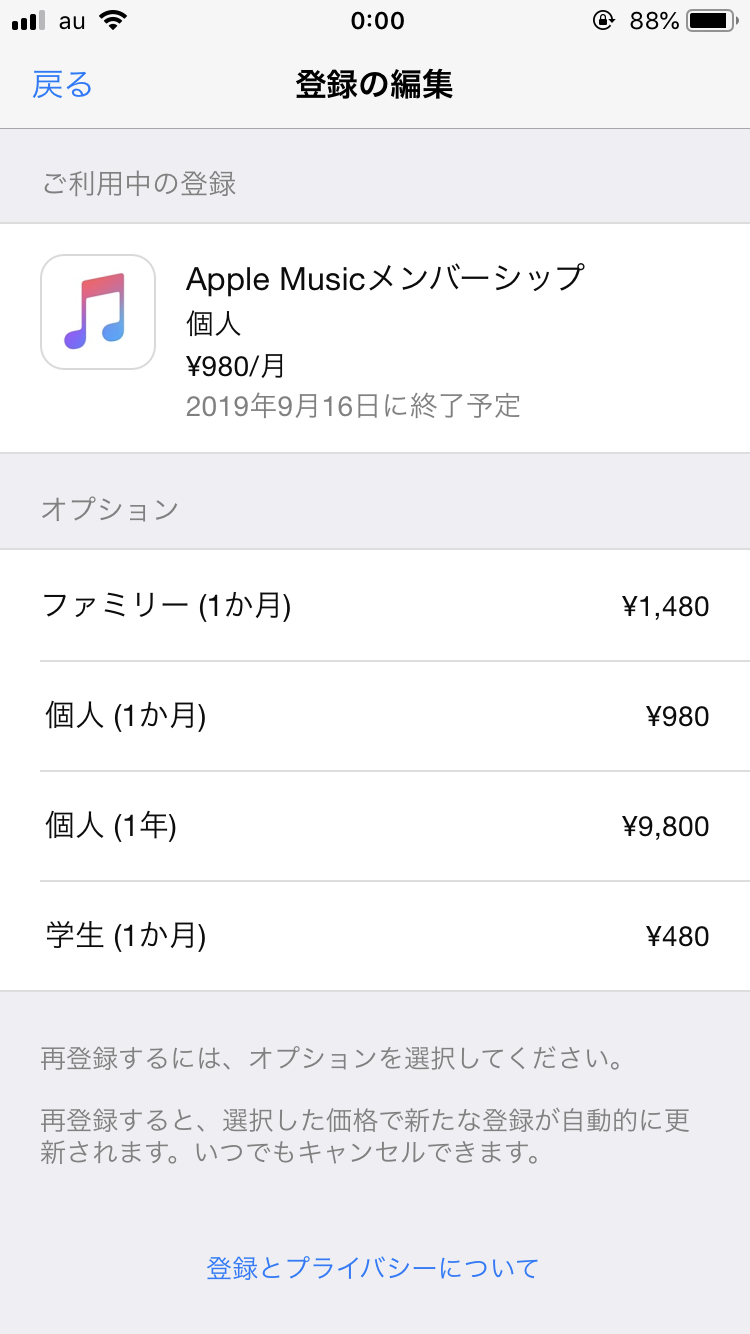The height and width of the screenshot is (1334, 750).
Task: Choose the 個人 (1年) yearly plan
Action: point(111,826)
